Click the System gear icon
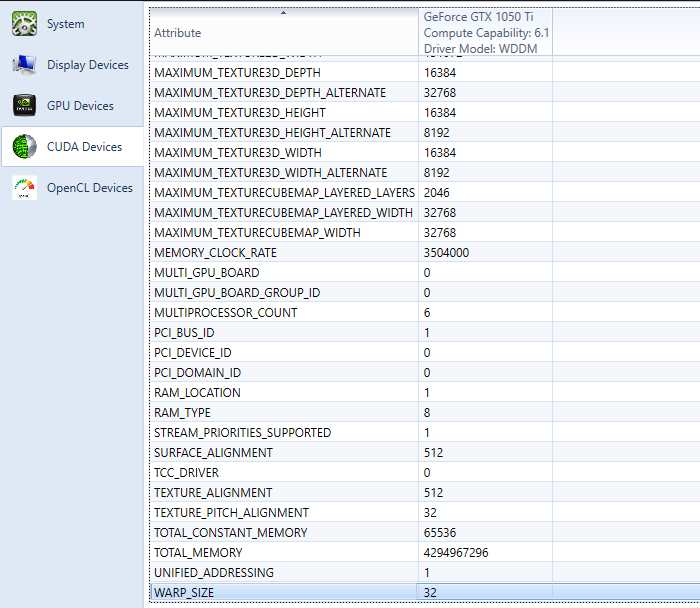The width and height of the screenshot is (700, 608). (x=24, y=24)
